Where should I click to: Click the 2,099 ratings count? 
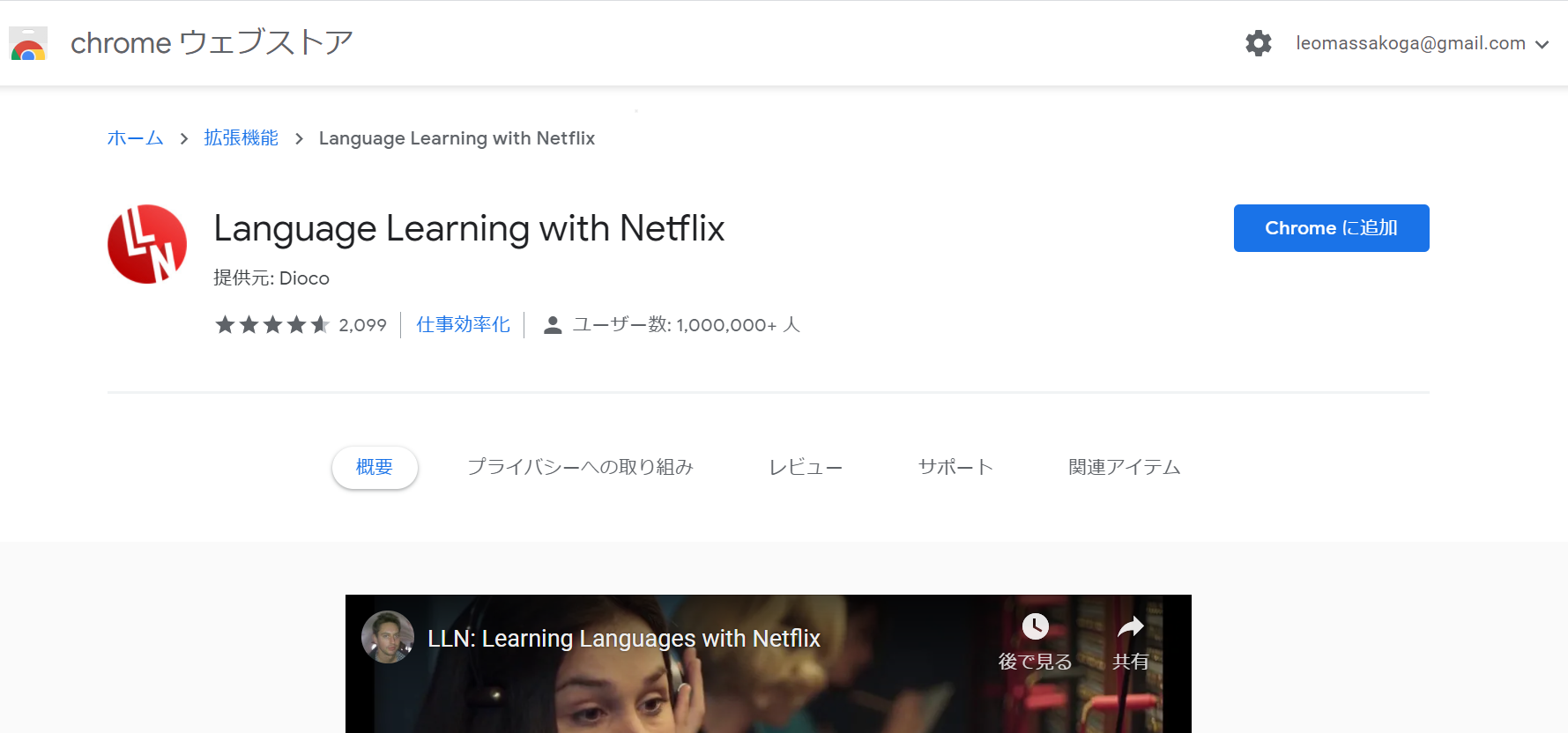point(363,325)
